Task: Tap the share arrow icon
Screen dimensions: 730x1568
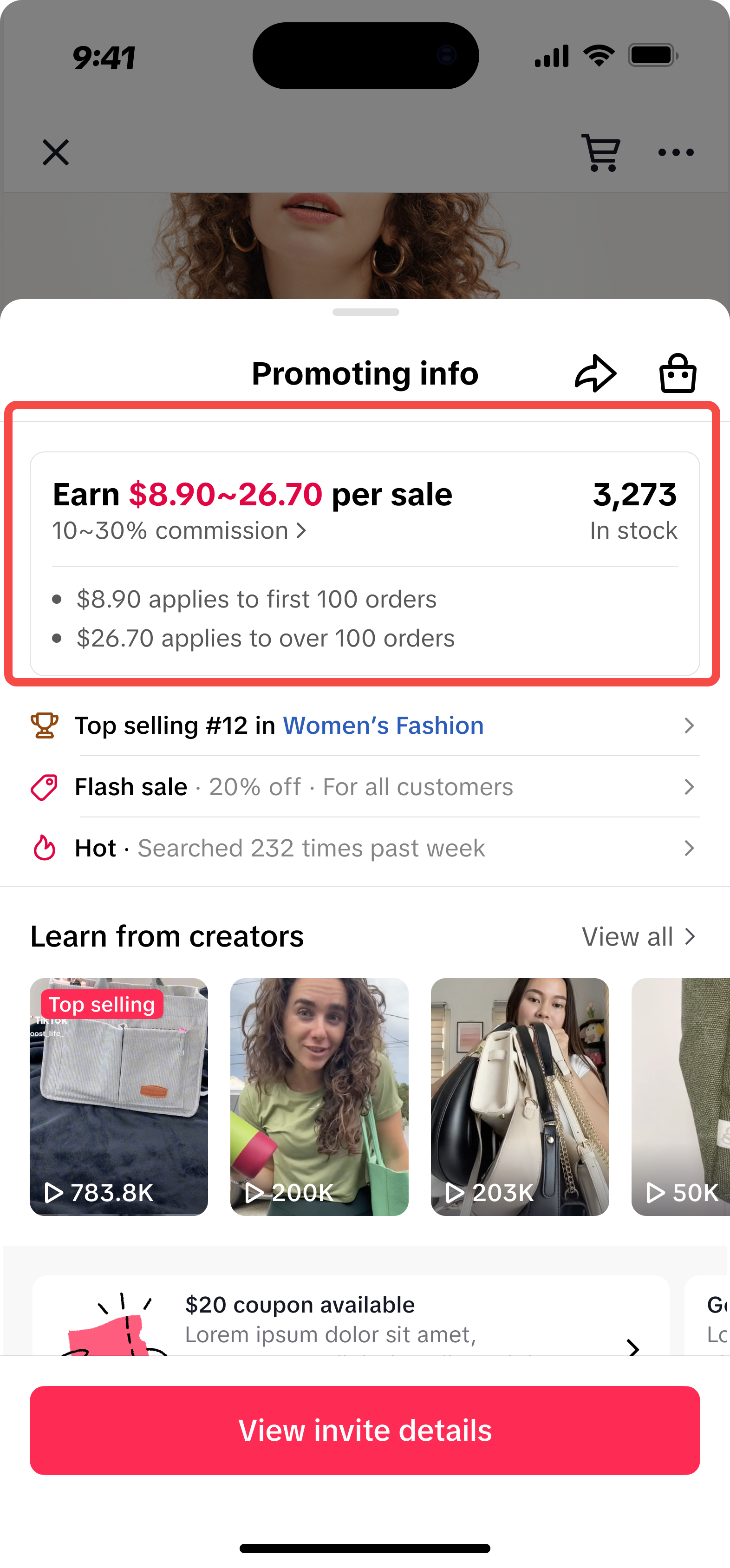Action: 595,373
